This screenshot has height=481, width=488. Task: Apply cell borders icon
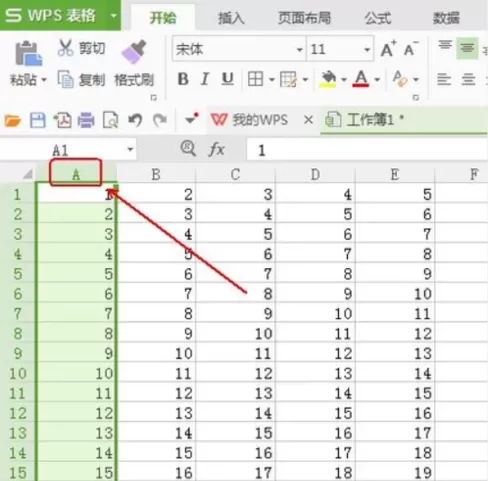255,79
